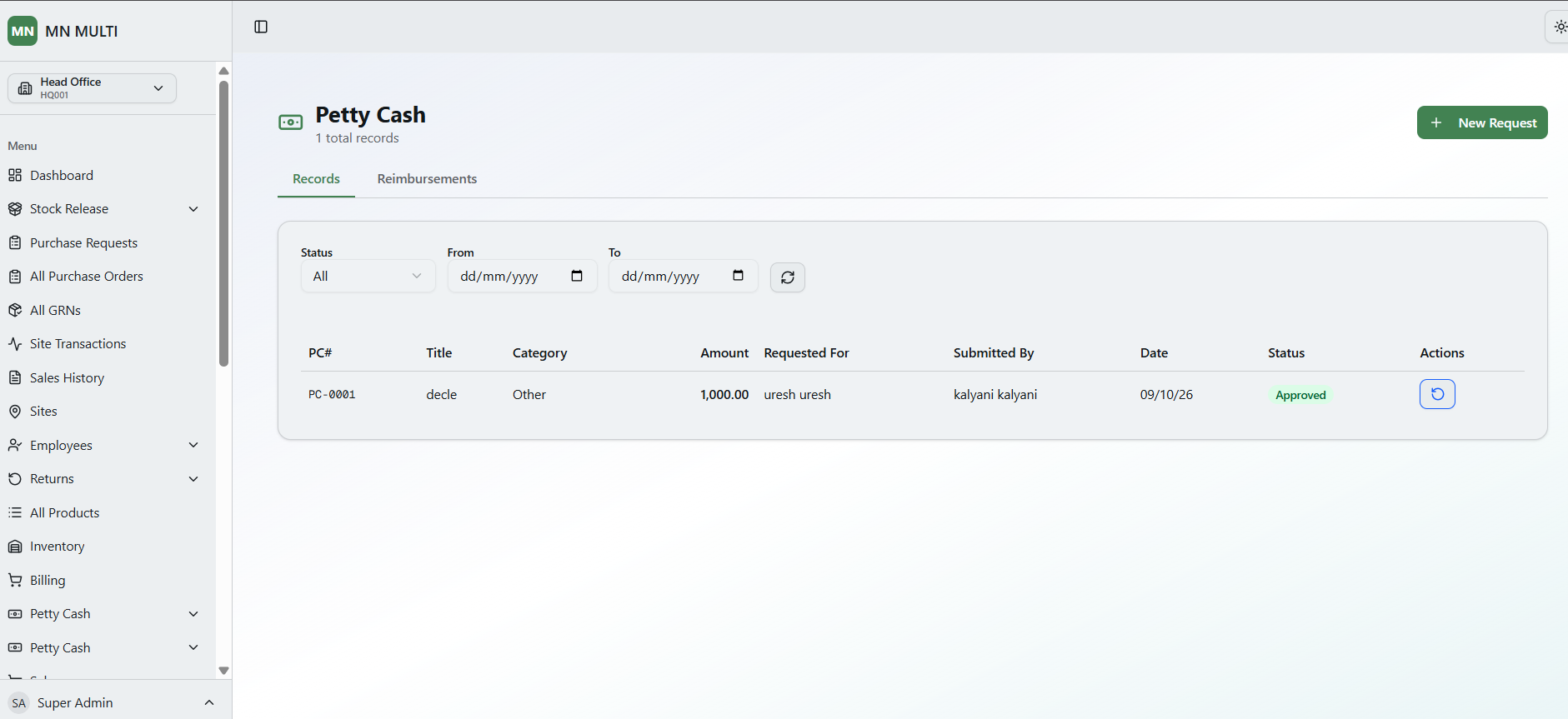This screenshot has height=719, width=1568.
Task: Click the Employees person icon
Action: point(15,445)
